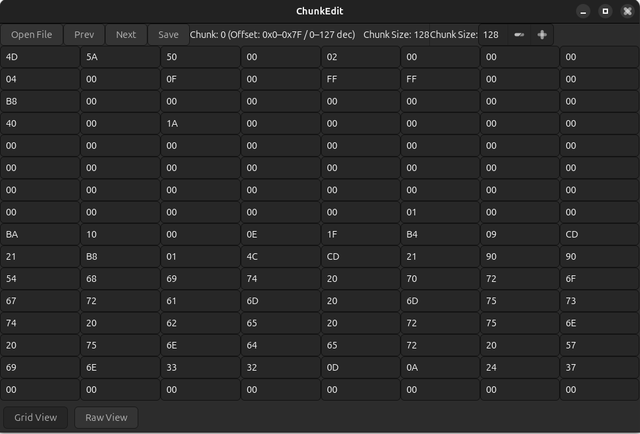This screenshot has width=640, height=434.
Task: Increase chunk size with the plus button
Action: pyautogui.click(x=542, y=35)
